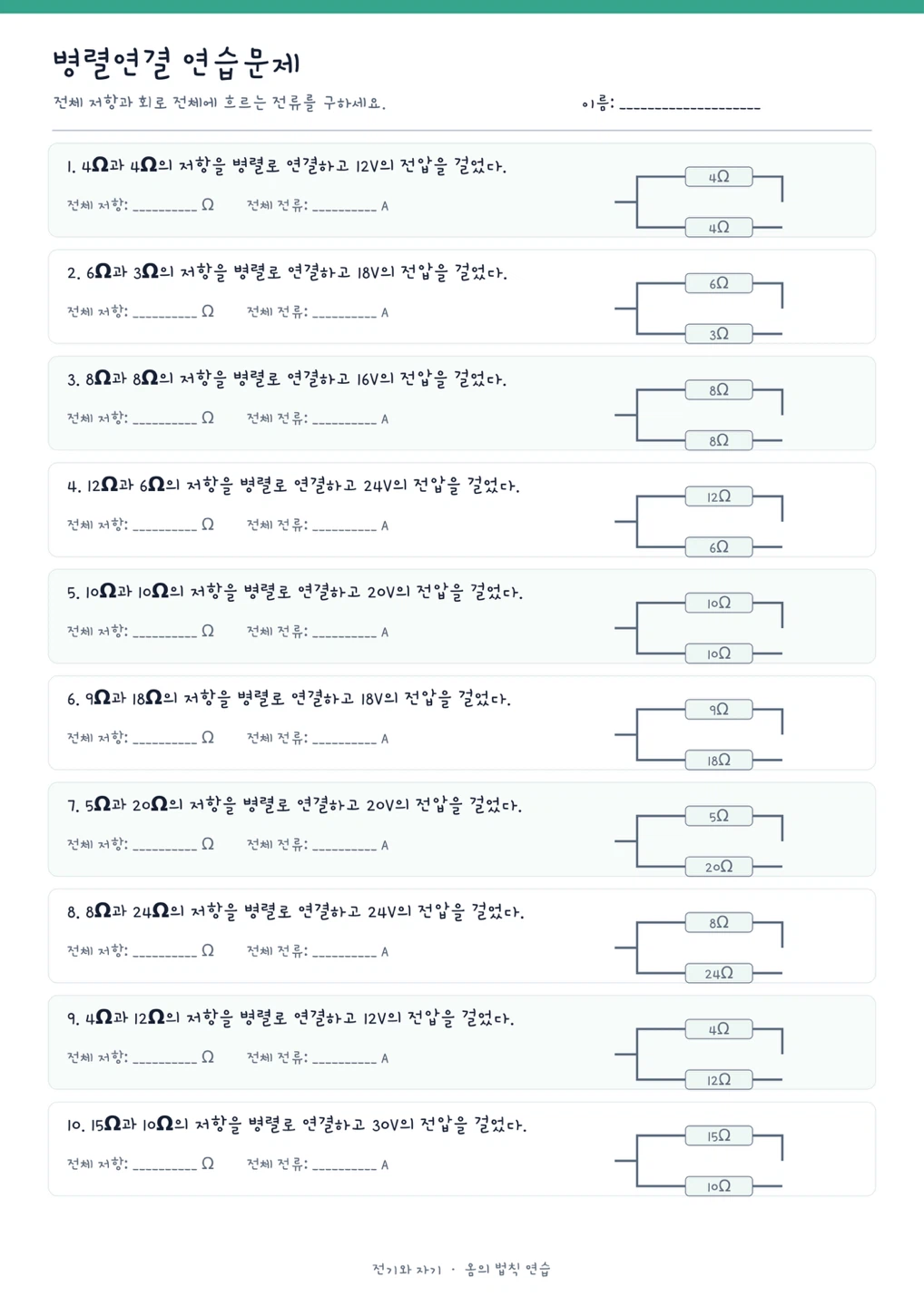Image resolution: width=924 pixels, height=1307 pixels.
Task: Select the 12Ω resistor box in problem 9 diagram
Action: tap(719, 1079)
